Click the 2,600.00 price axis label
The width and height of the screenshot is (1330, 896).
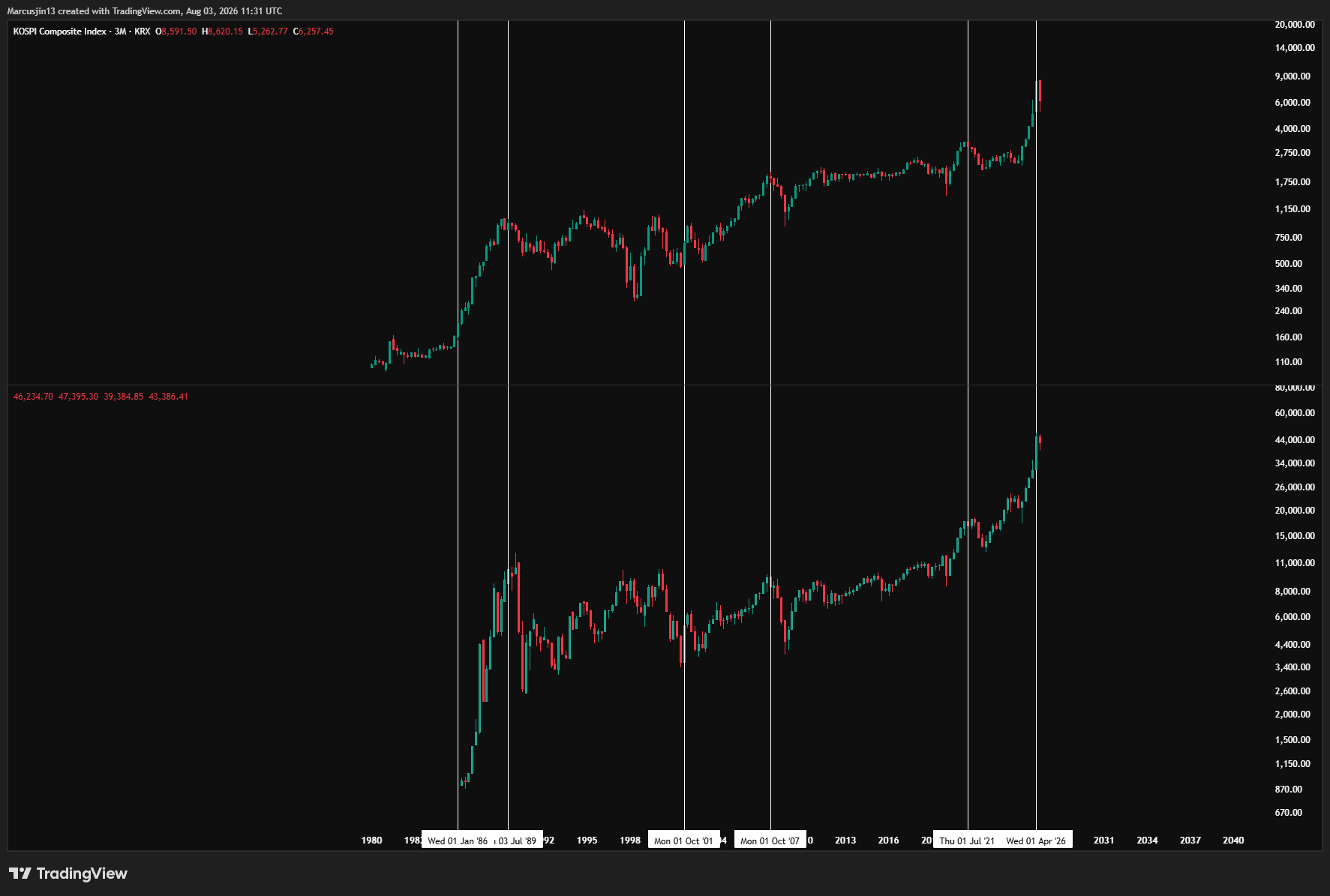click(x=1294, y=691)
